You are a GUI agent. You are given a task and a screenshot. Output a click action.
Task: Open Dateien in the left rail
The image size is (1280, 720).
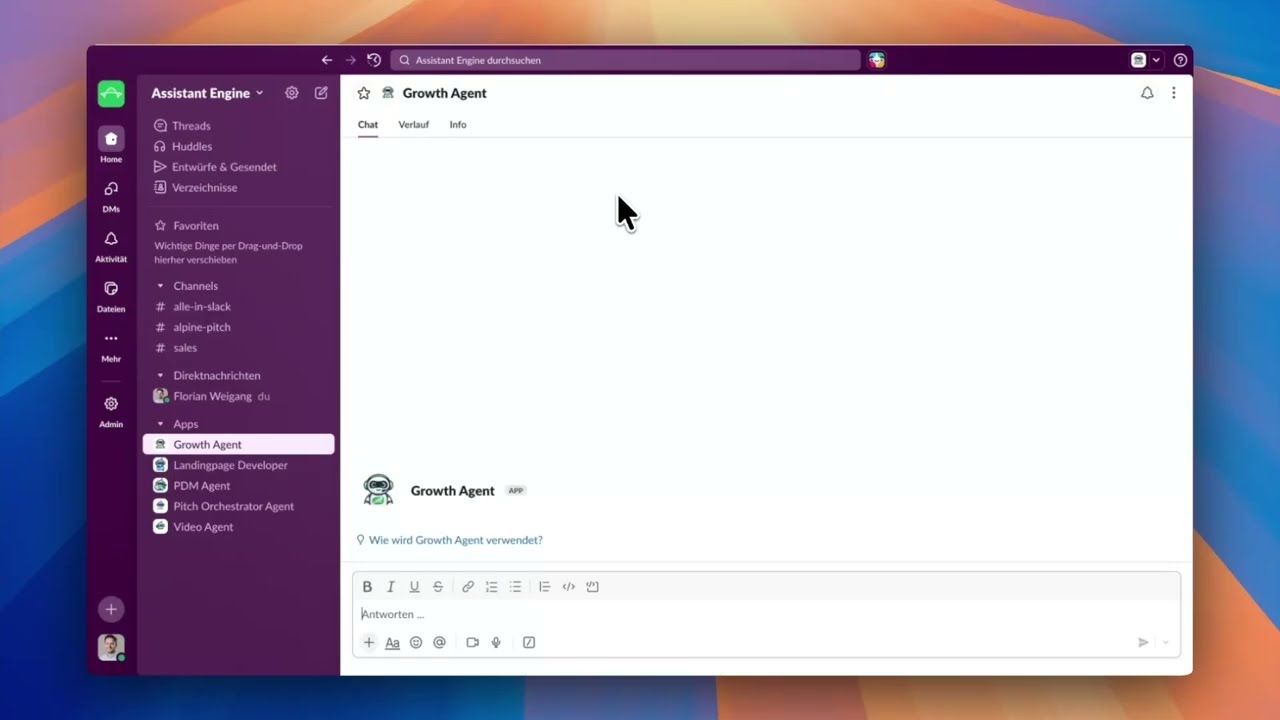111,295
